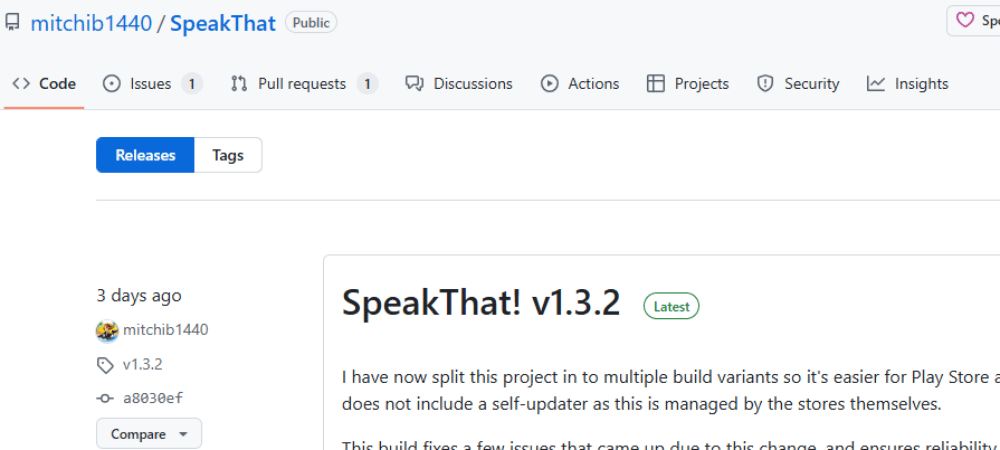Select the Releases toggle button

coord(145,155)
